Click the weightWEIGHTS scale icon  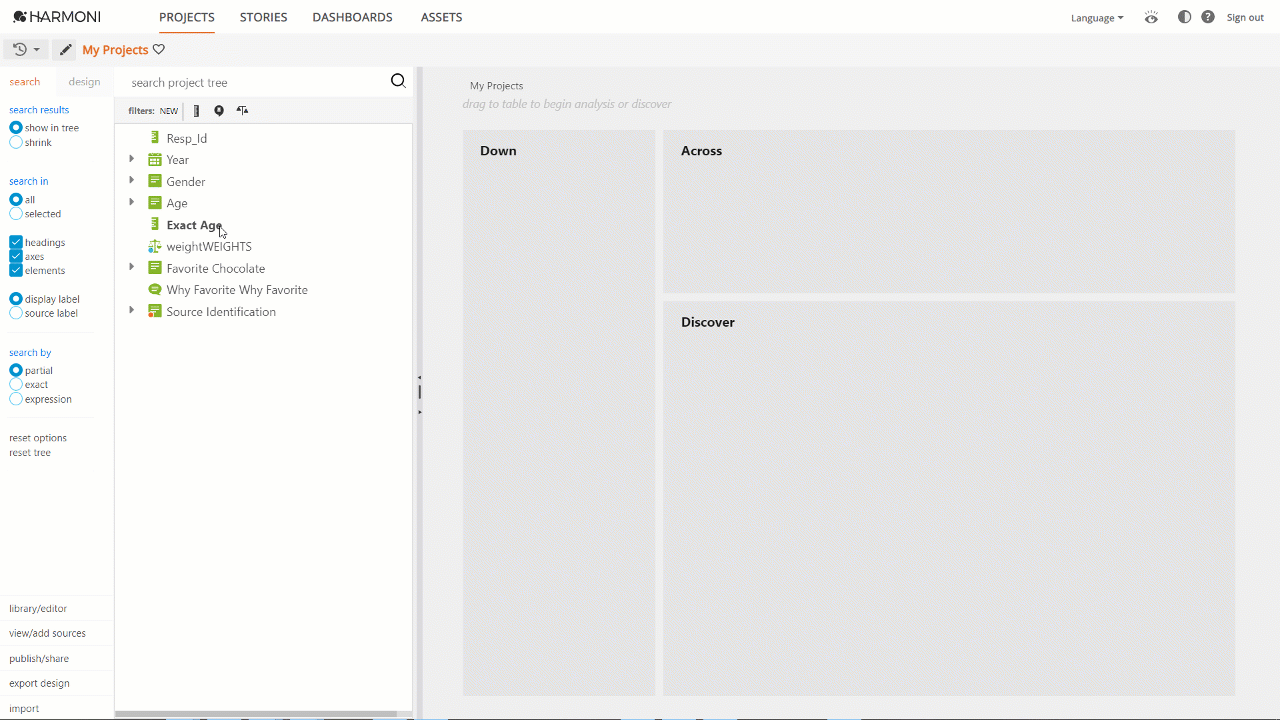click(x=155, y=246)
